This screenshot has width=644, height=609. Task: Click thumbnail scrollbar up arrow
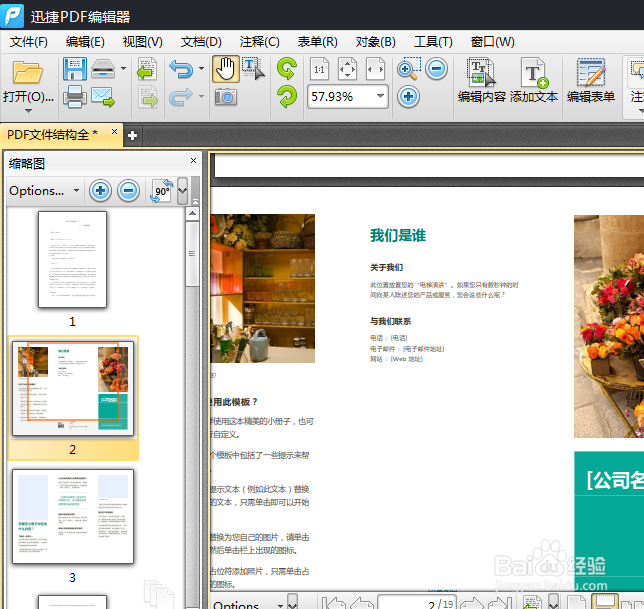point(192,214)
